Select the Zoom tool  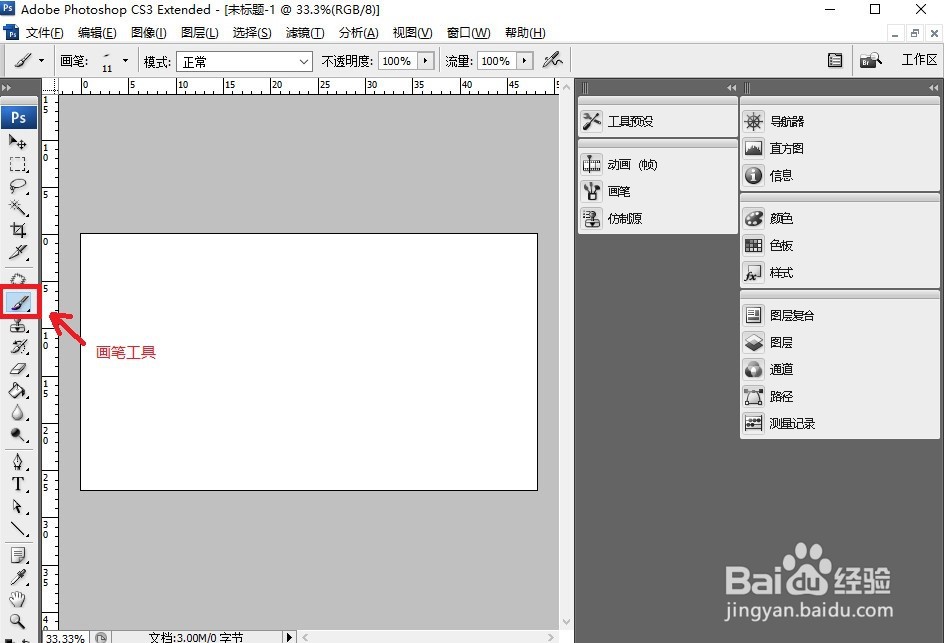17,621
